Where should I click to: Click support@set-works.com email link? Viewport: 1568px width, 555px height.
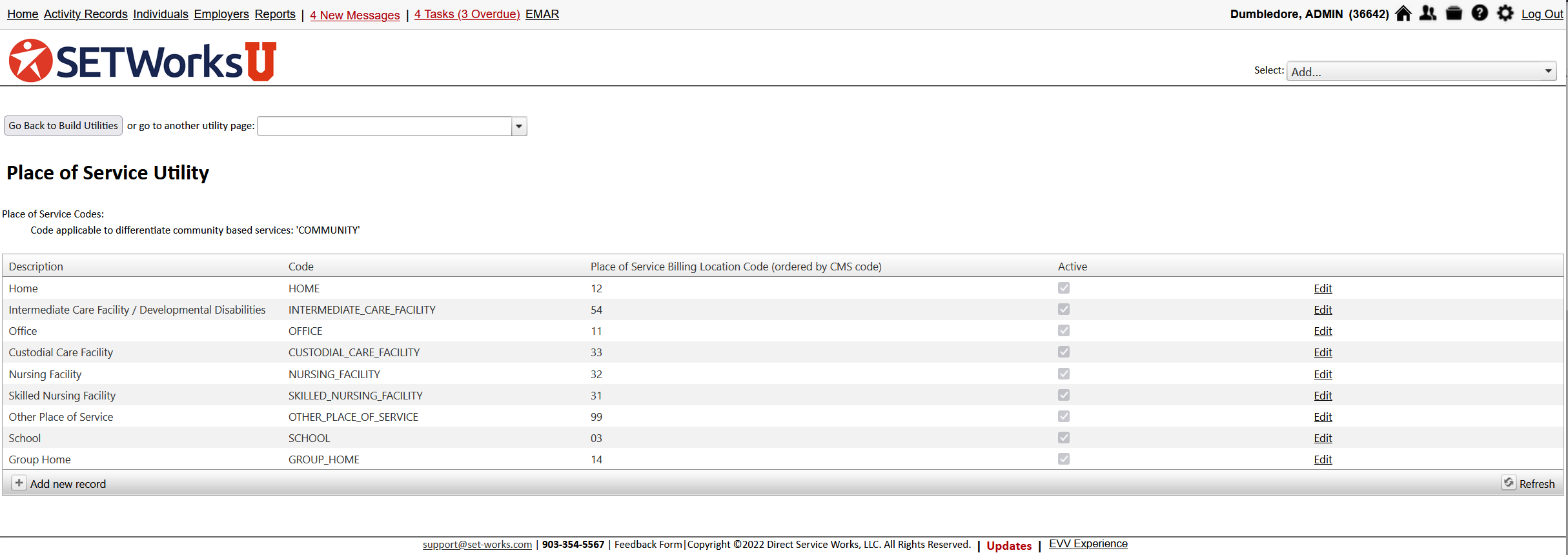[477, 545]
